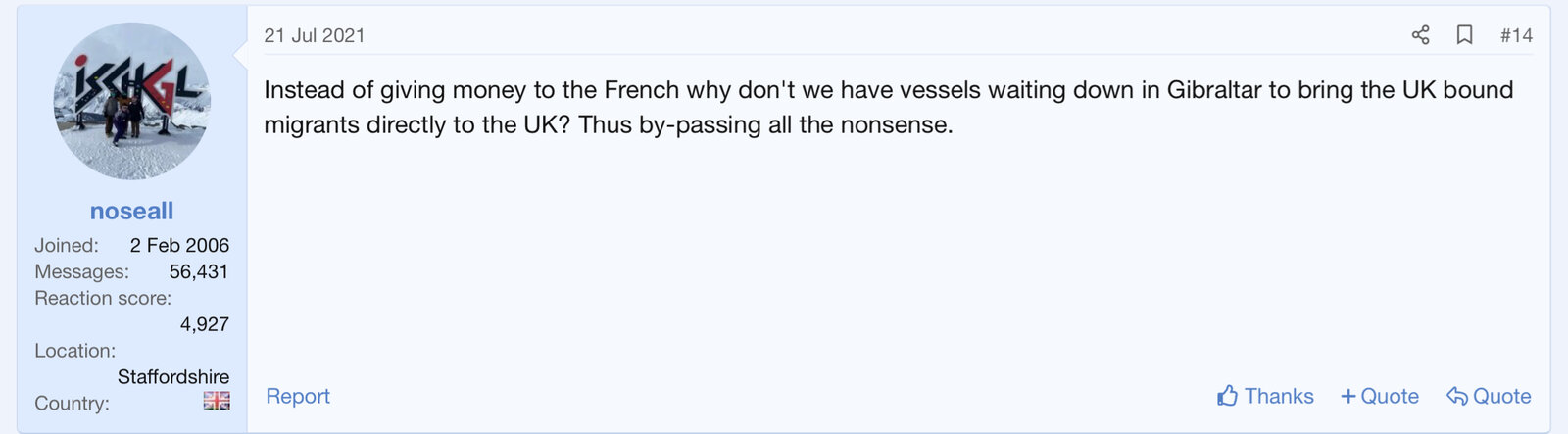Image resolution: width=1568 pixels, height=434 pixels.
Task: Click the reply arrow icon beside Quote
Action: point(1457,396)
